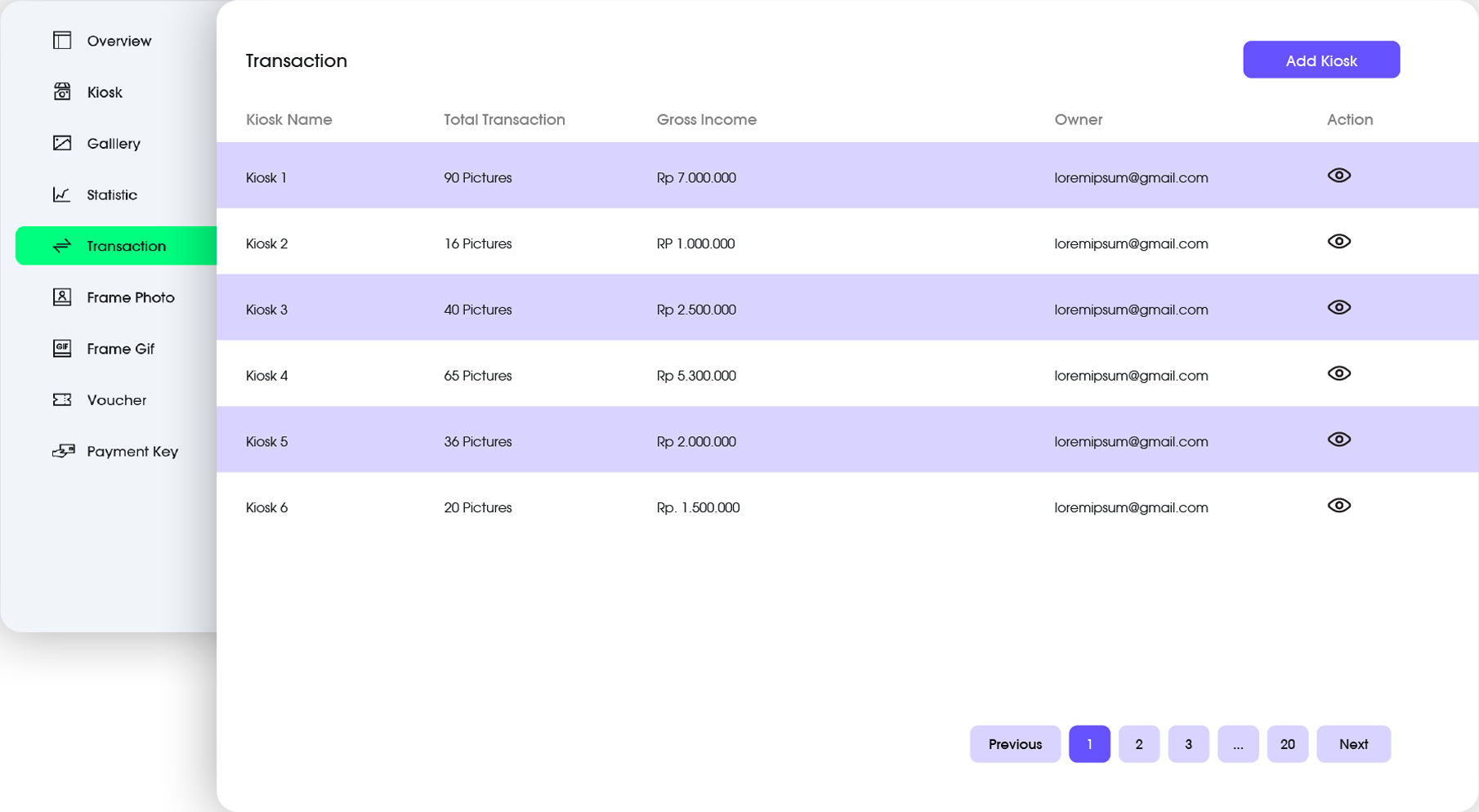Expand hidden pages via ellipsis button
1479x812 pixels.
coord(1237,744)
